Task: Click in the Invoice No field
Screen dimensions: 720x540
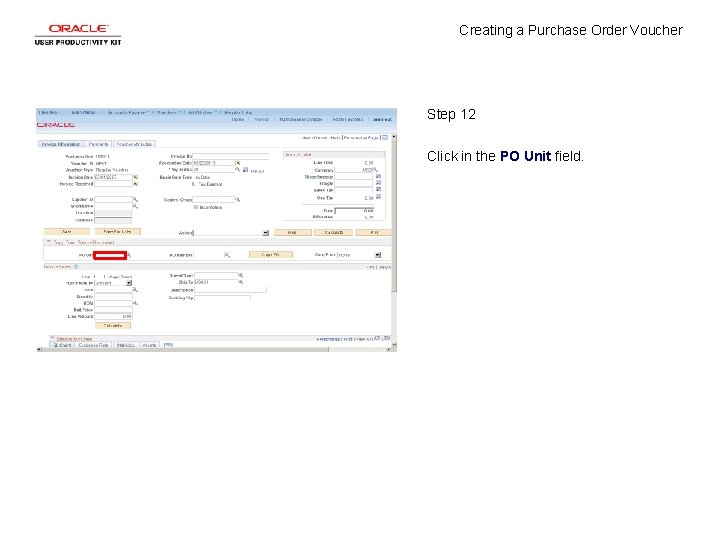Action: click(231, 157)
